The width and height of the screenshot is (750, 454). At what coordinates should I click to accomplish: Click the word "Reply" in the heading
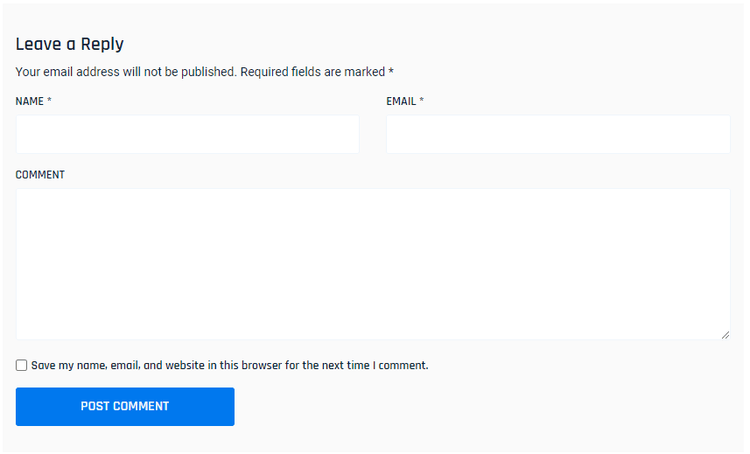[x=102, y=44]
